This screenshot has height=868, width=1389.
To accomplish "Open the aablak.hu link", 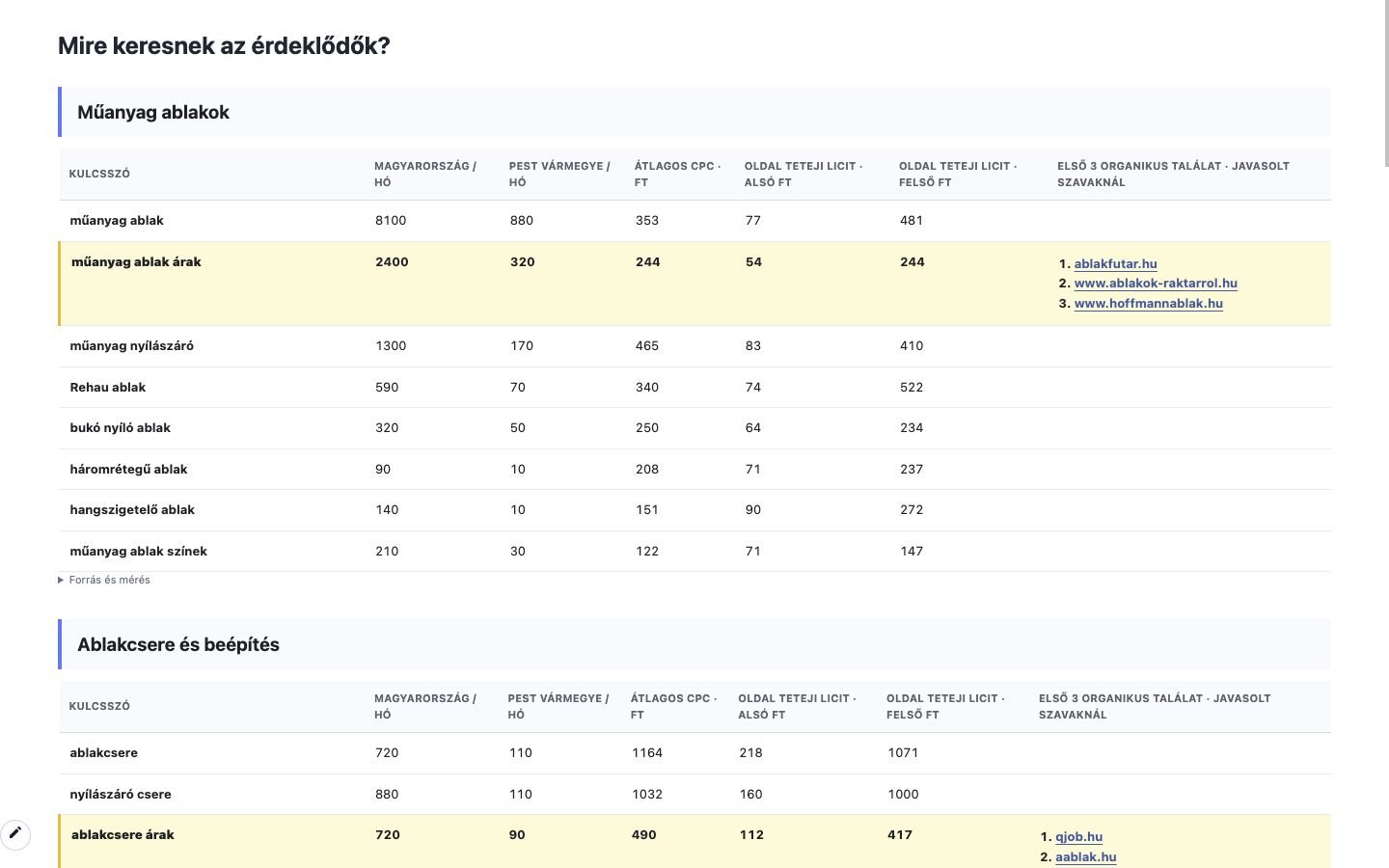I will pos(1085,856).
